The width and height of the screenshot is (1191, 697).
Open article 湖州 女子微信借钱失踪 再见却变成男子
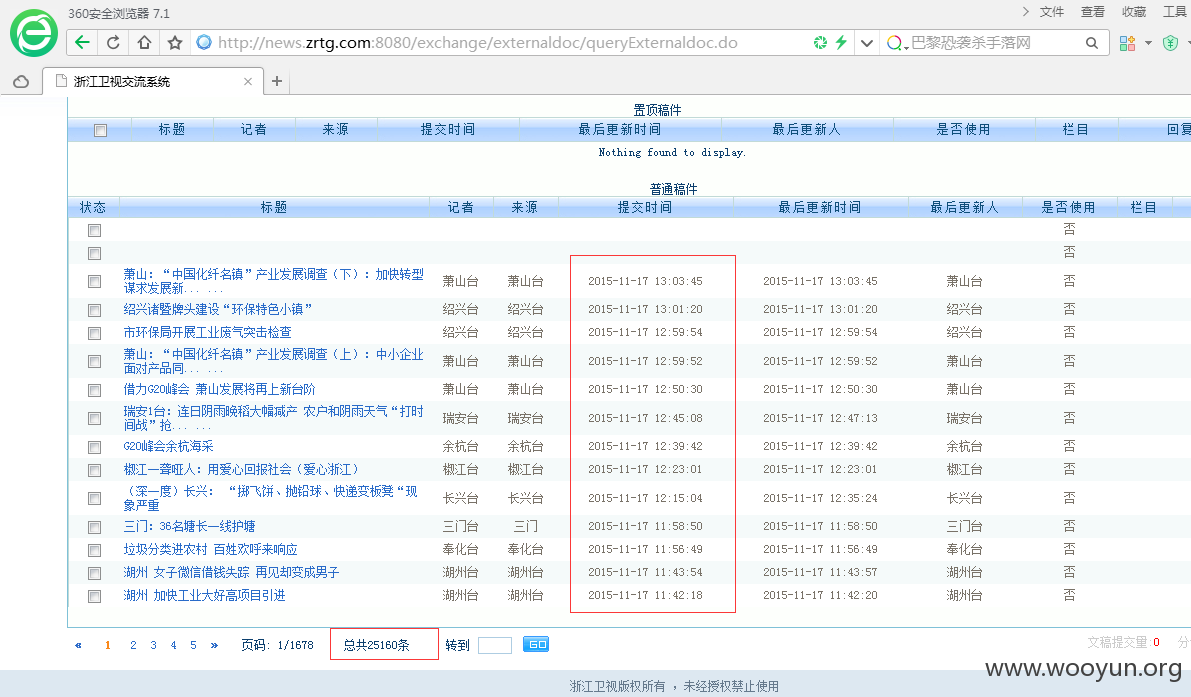coord(231,572)
